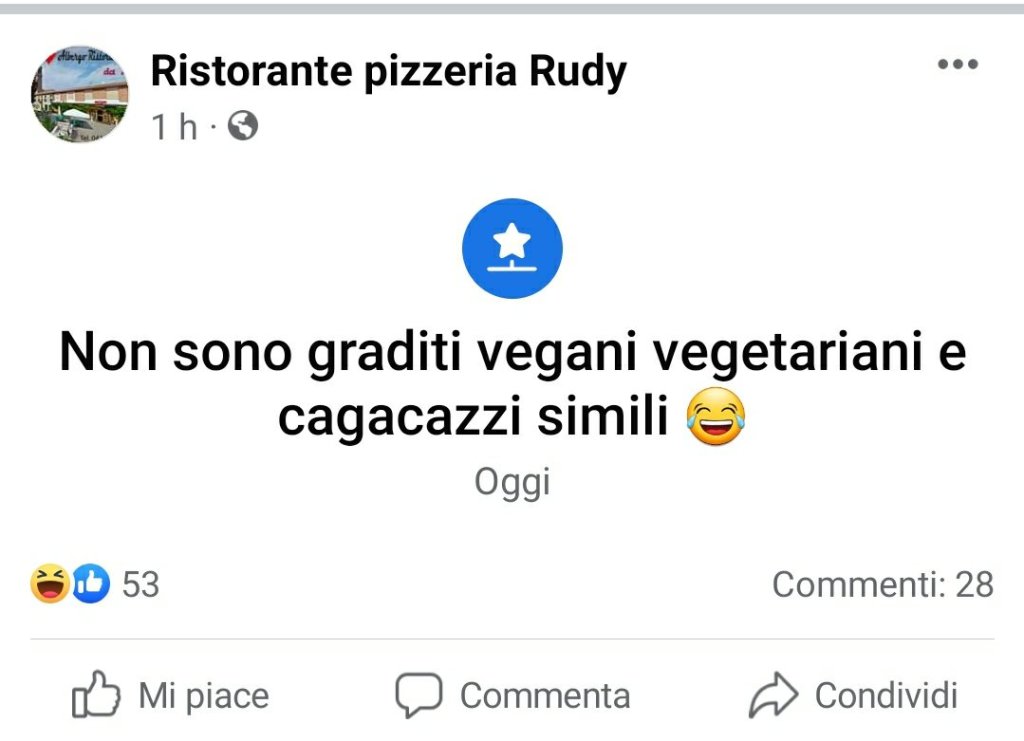Open the post options three-dot menu
The width and height of the screenshot is (1024, 741).
957,65
